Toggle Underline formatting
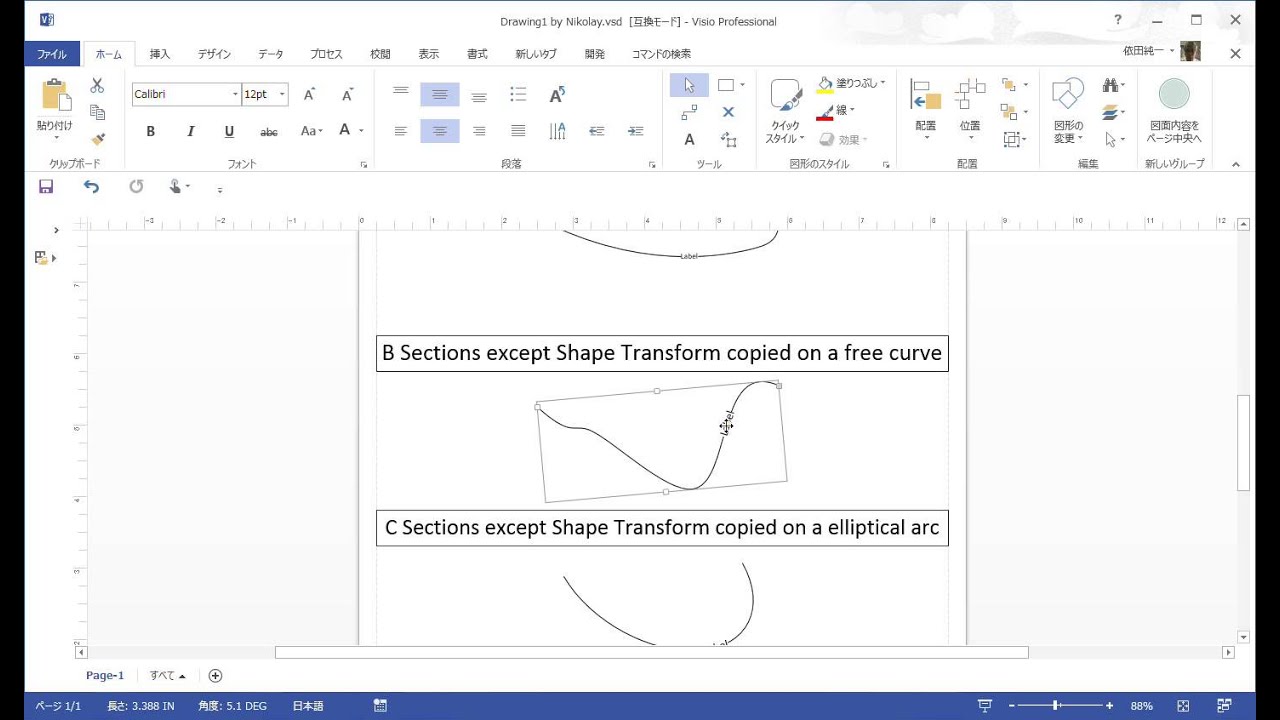 click(229, 131)
